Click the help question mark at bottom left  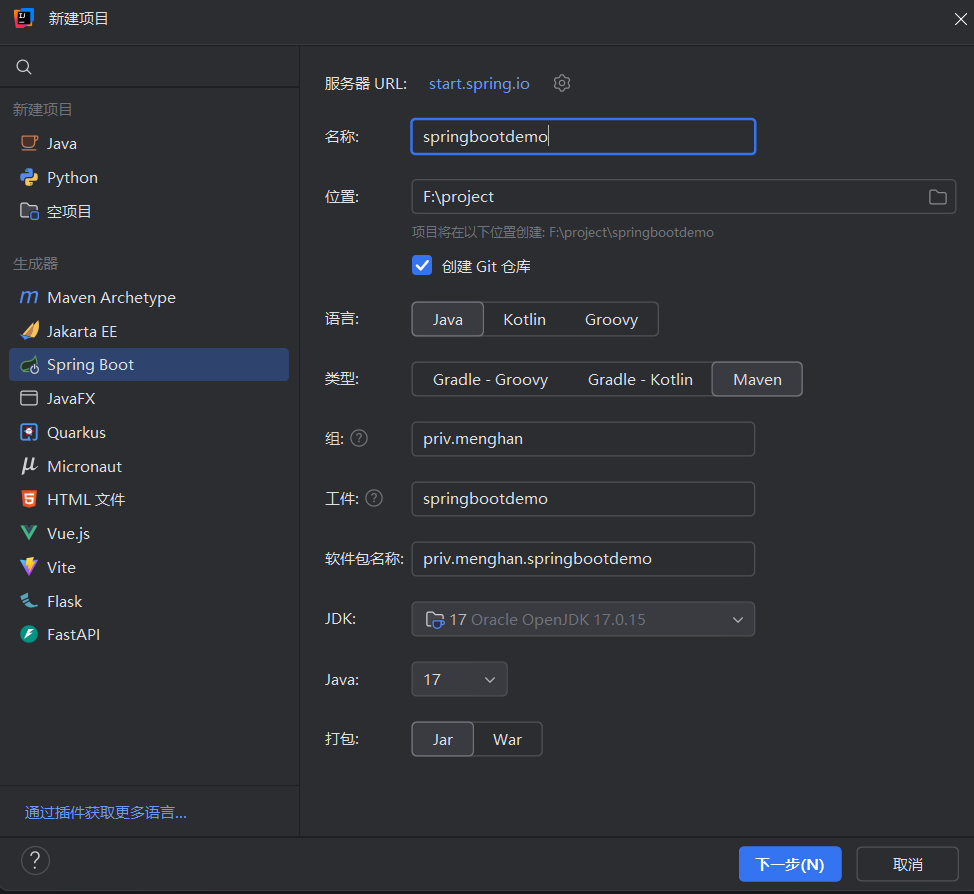pos(36,860)
